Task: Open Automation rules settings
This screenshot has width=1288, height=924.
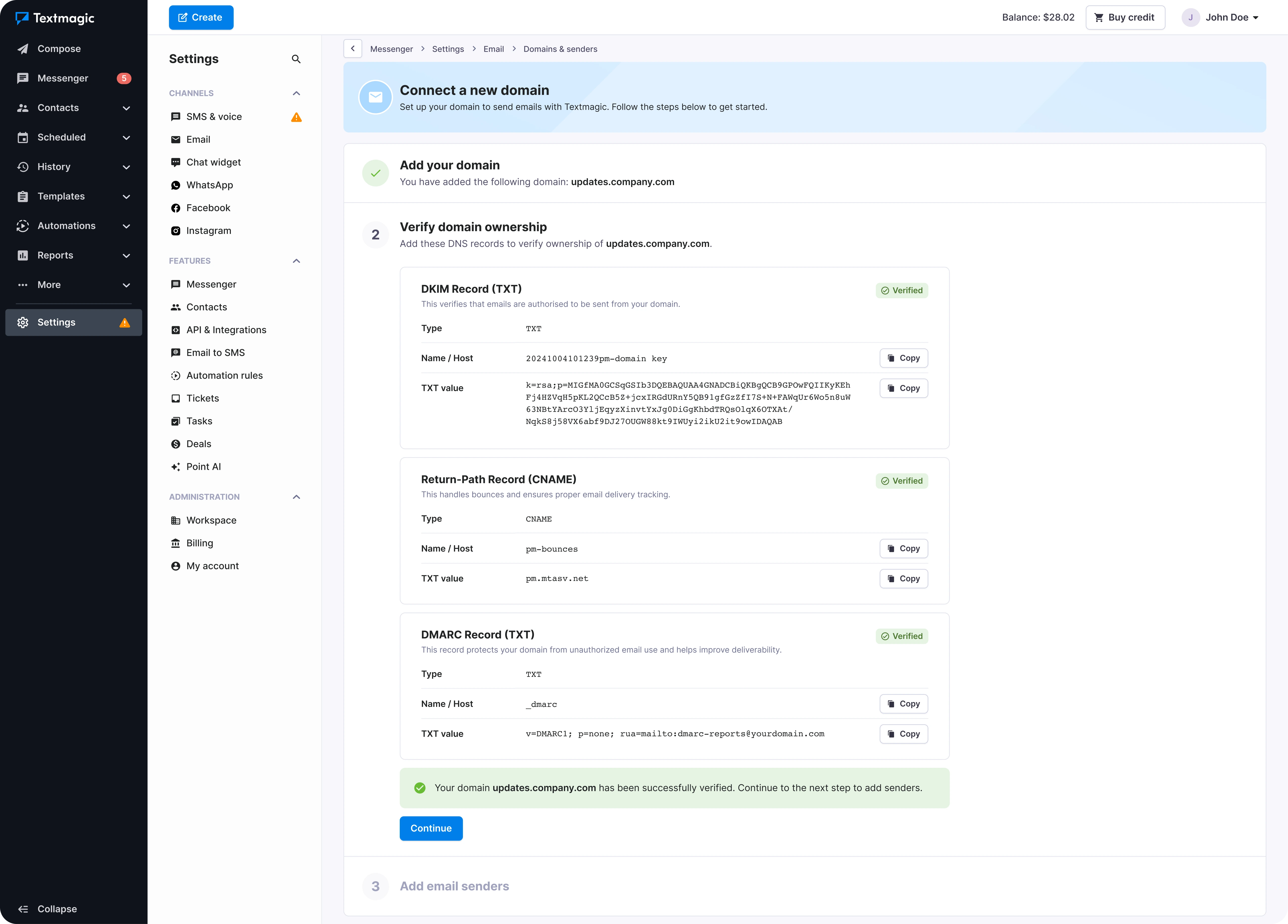Action: coord(224,376)
